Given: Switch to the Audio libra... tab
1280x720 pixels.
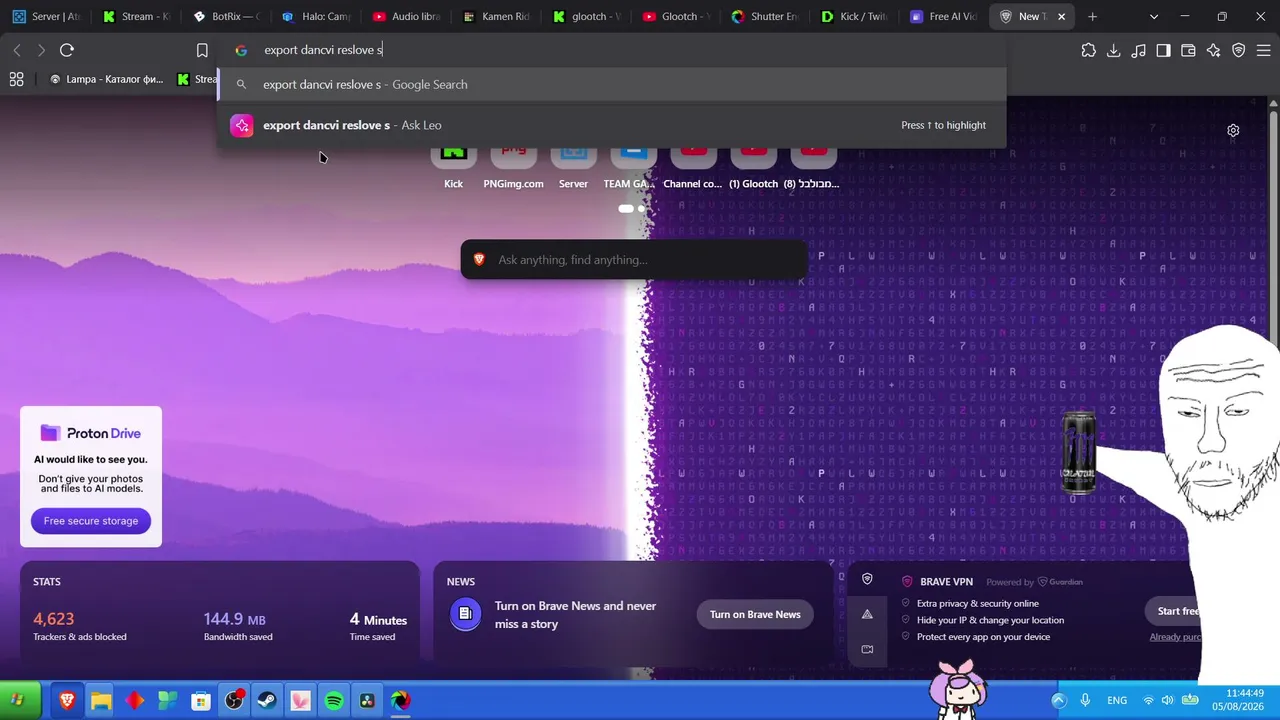Looking at the screenshot, I should 406,17.
